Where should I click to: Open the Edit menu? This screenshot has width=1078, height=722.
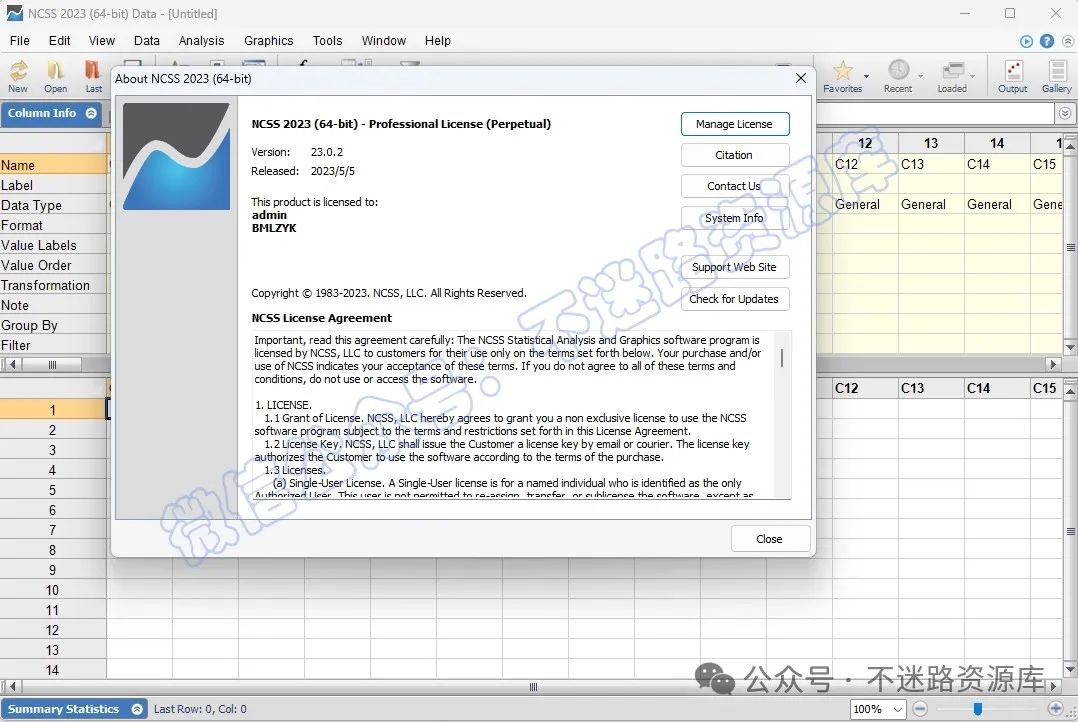pos(60,41)
